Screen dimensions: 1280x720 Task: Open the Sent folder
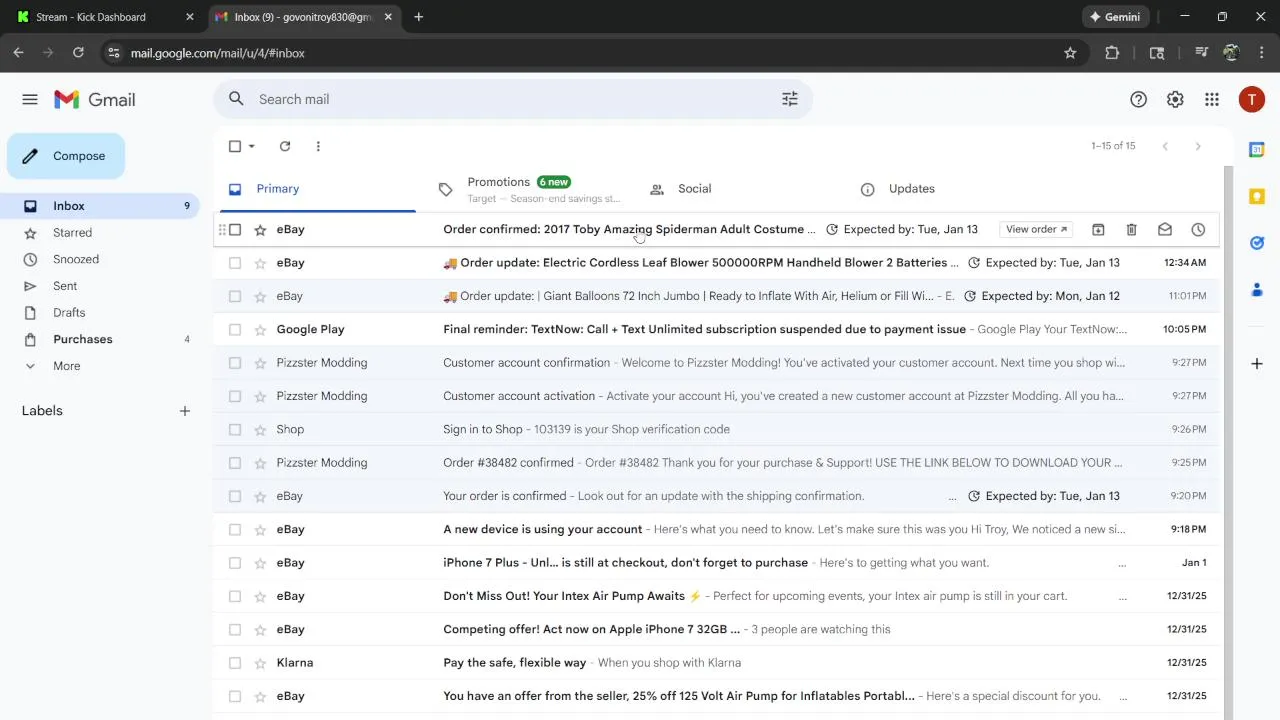(100, 286)
